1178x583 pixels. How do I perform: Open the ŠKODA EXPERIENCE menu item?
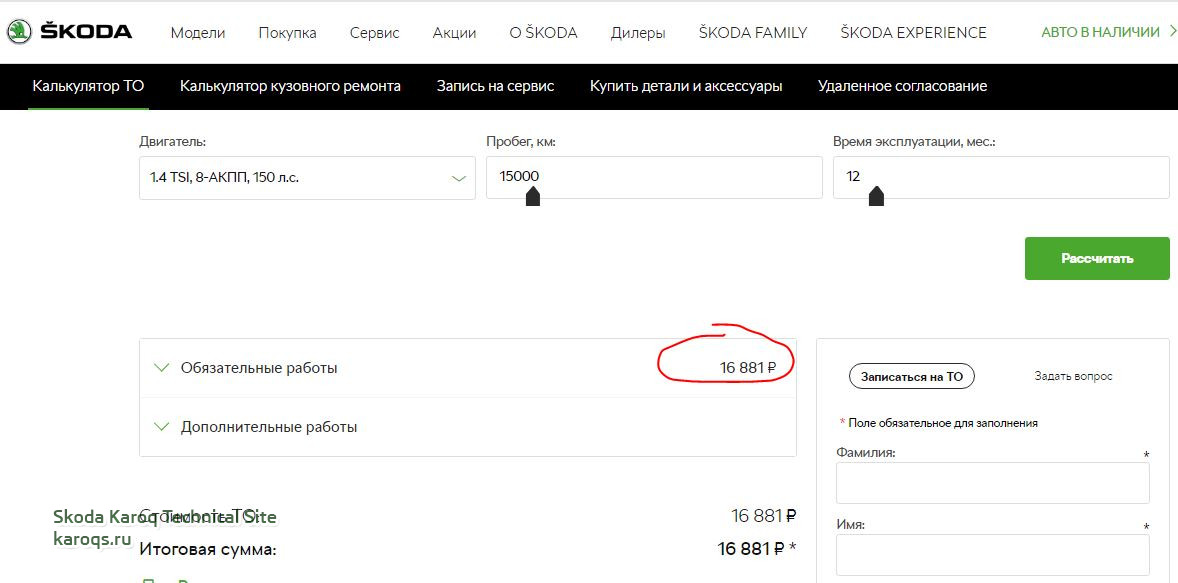tap(914, 33)
